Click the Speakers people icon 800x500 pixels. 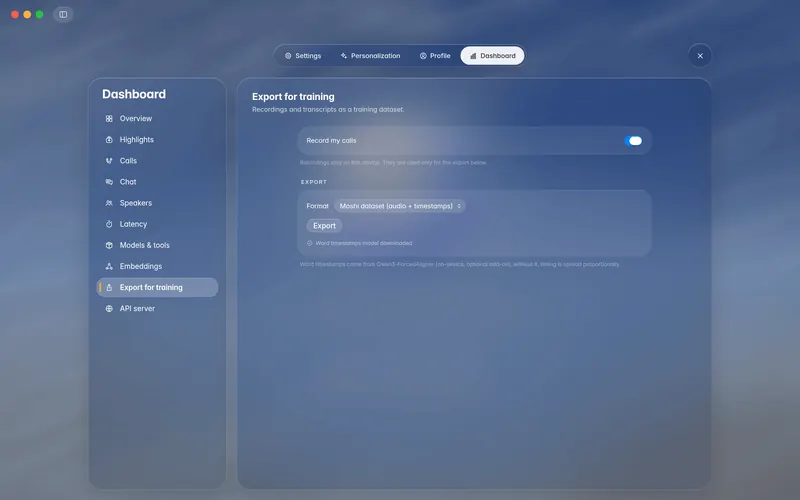(109, 203)
